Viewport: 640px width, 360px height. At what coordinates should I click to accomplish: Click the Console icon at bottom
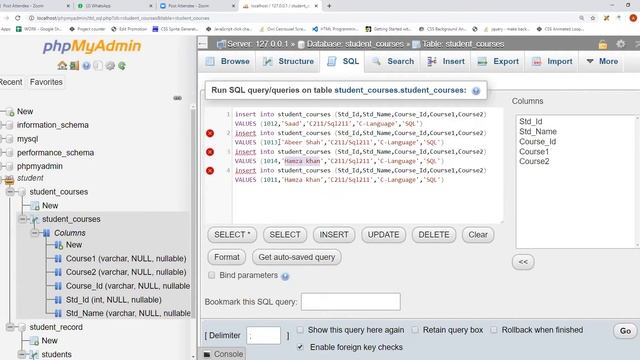[207, 354]
